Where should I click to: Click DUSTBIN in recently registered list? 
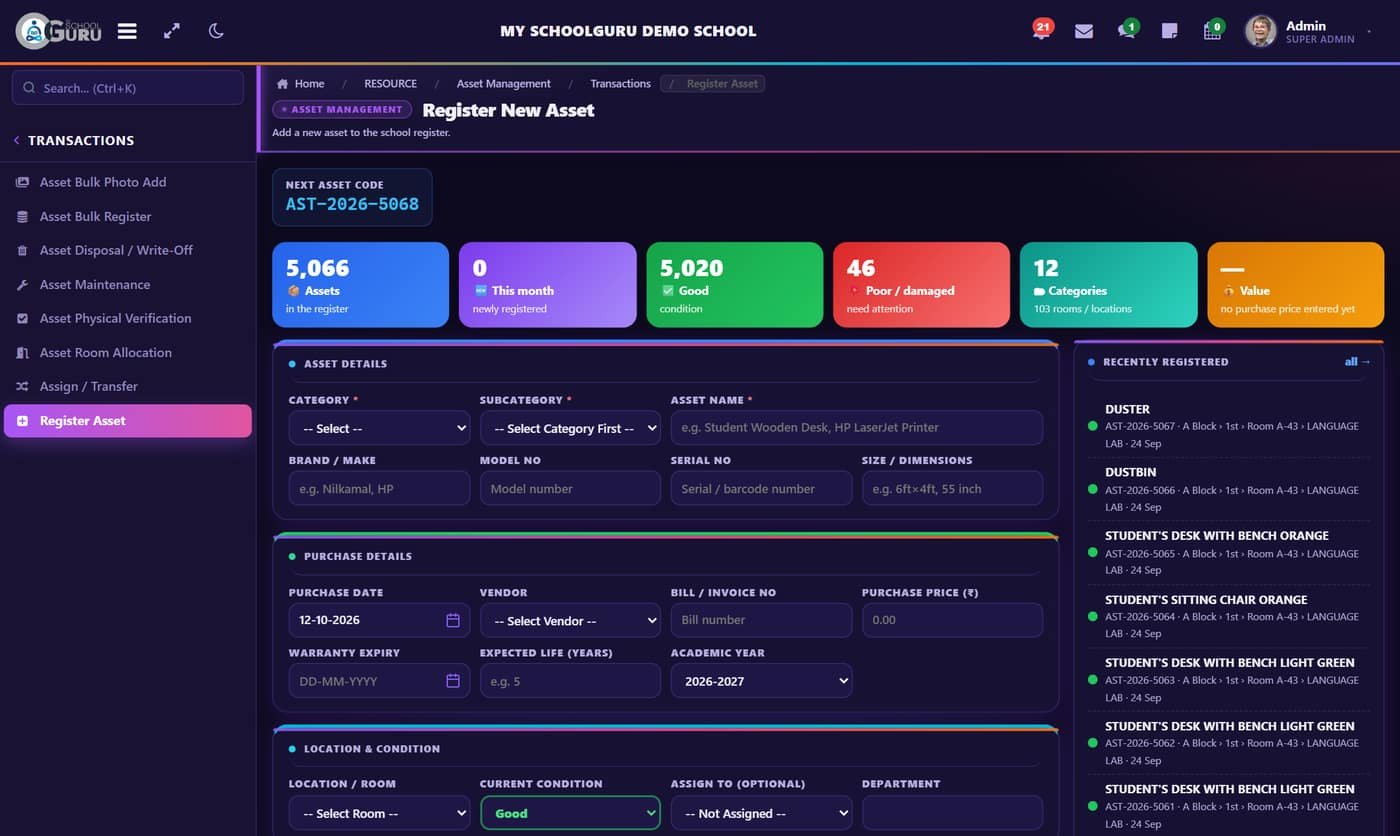click(x=1130, y=472)
